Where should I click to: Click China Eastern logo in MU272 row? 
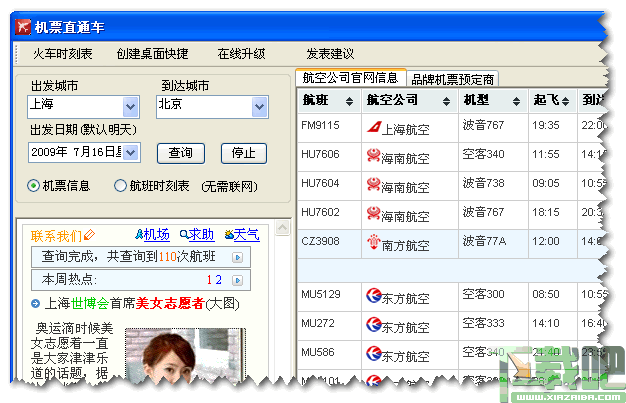click(x=374, y=324)
